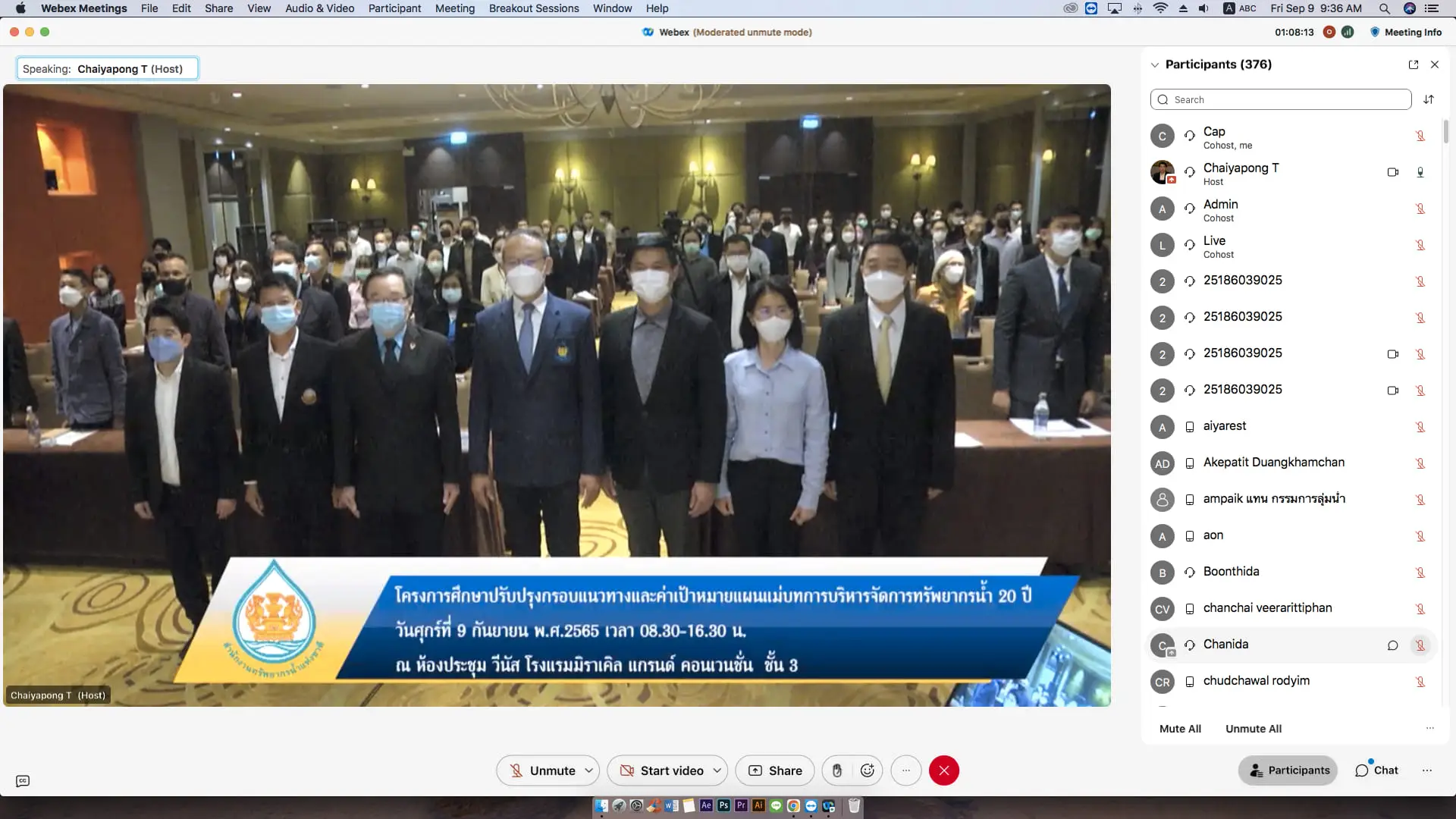The image size is (1456, 819).
Task: Toggle Start video button
Action: (x=661, y=770)
